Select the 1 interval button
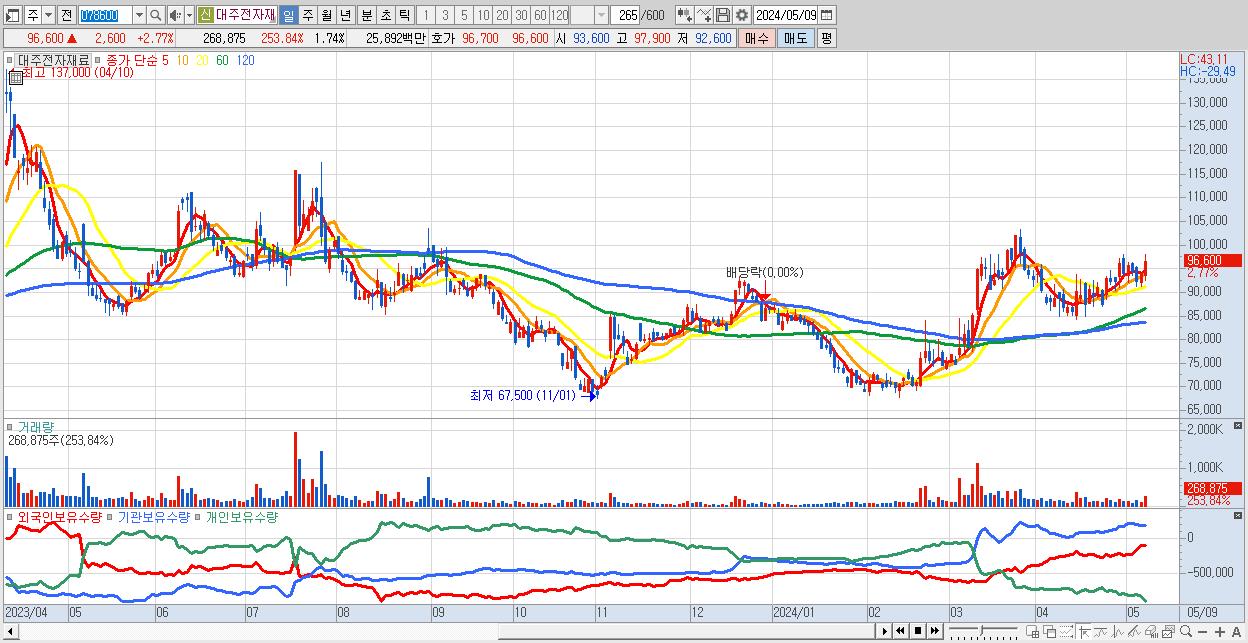 click(425, 15)
